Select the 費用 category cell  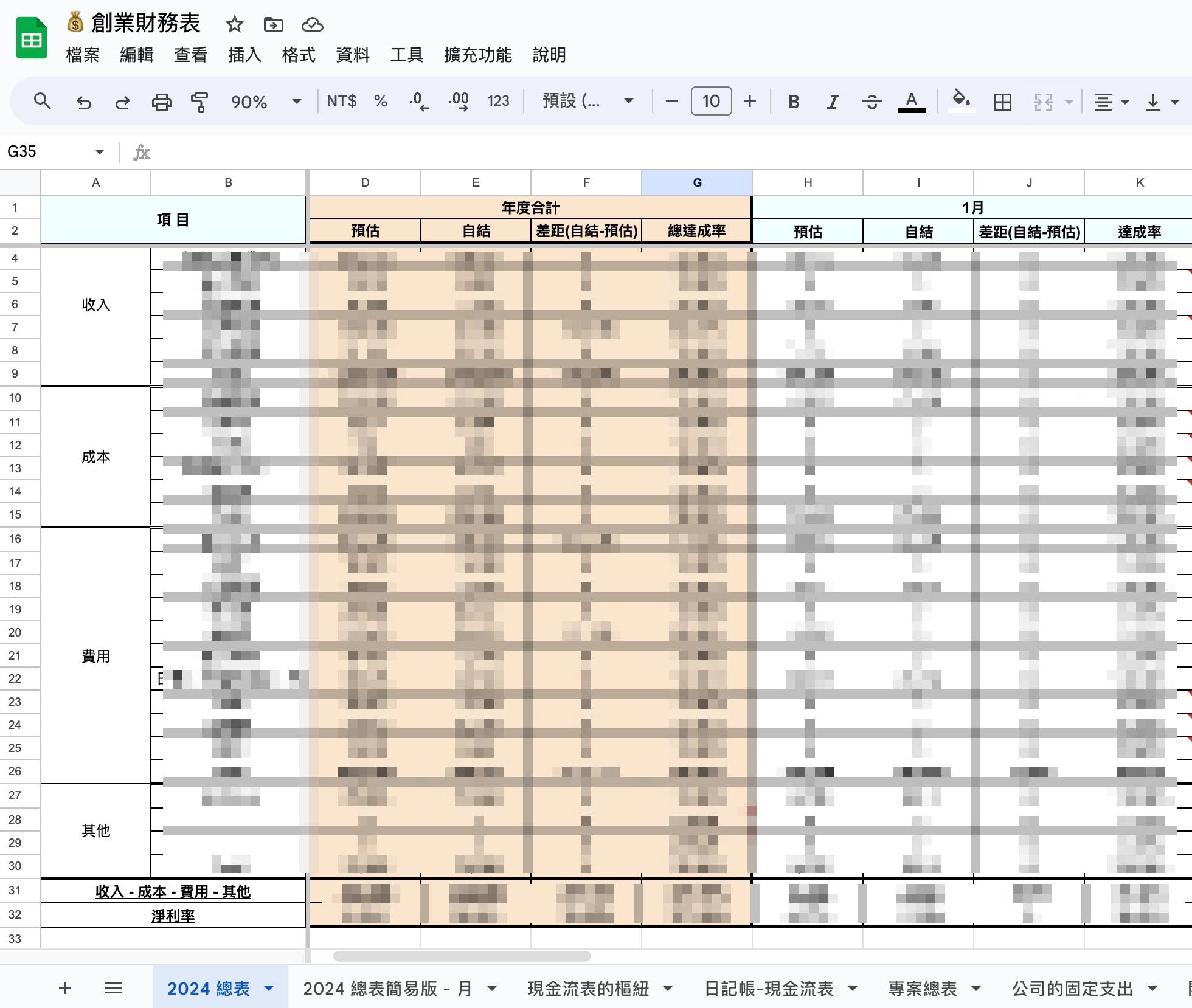point(95,656)
